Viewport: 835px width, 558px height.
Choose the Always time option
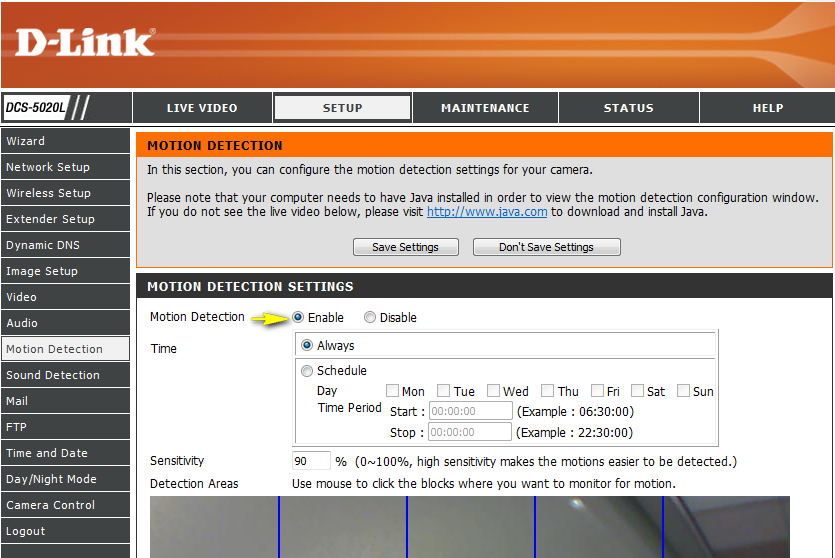pos(307,345)
